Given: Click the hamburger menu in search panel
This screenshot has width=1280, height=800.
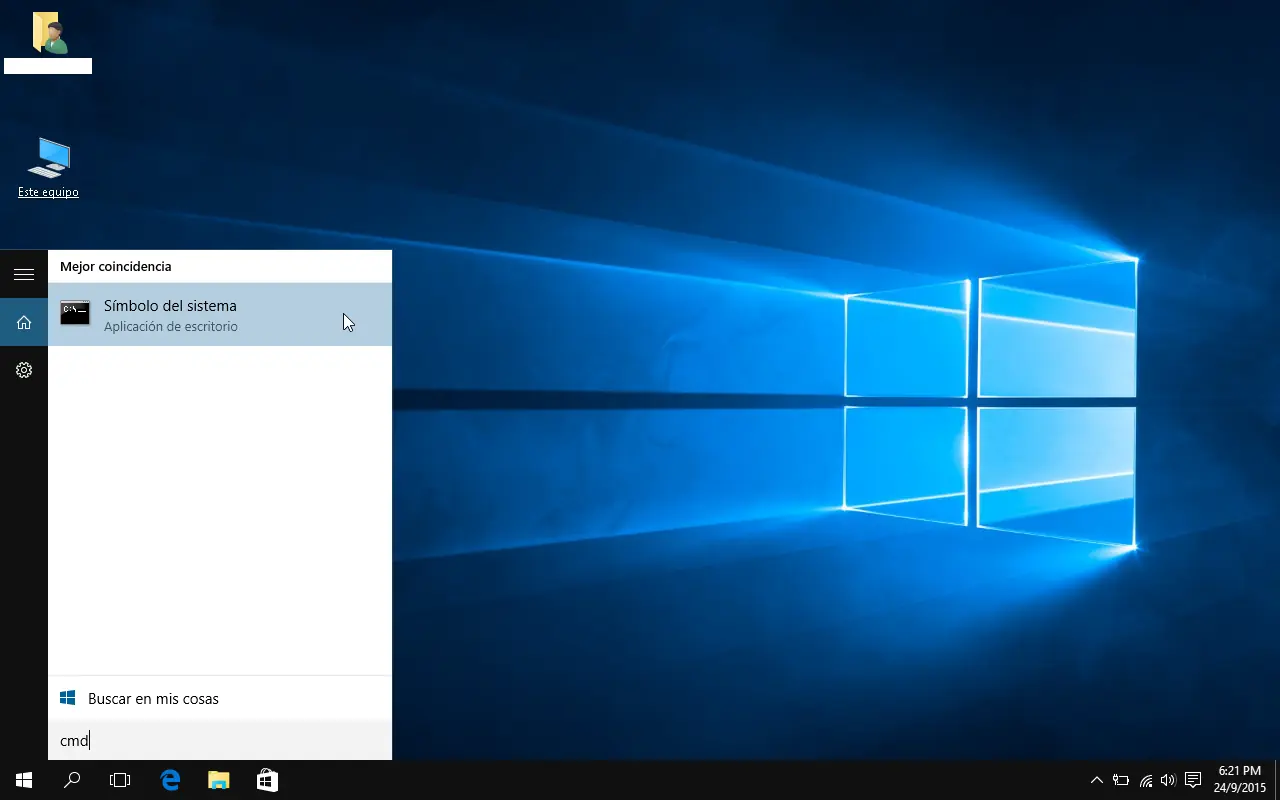Looking at the screenshot, I should click(24, 274).
